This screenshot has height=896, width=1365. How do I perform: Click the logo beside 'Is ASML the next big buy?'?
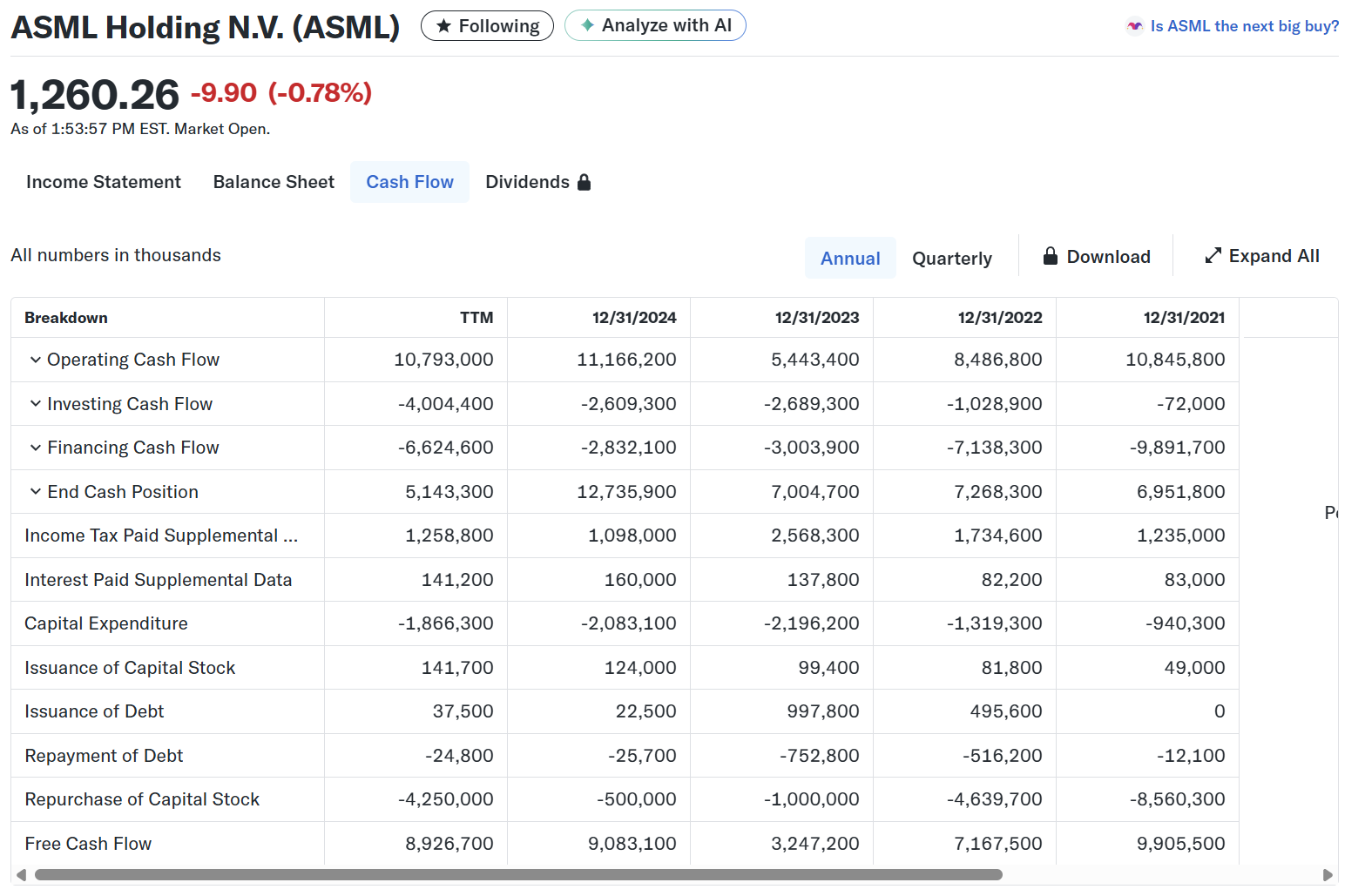coord(1134,26)
